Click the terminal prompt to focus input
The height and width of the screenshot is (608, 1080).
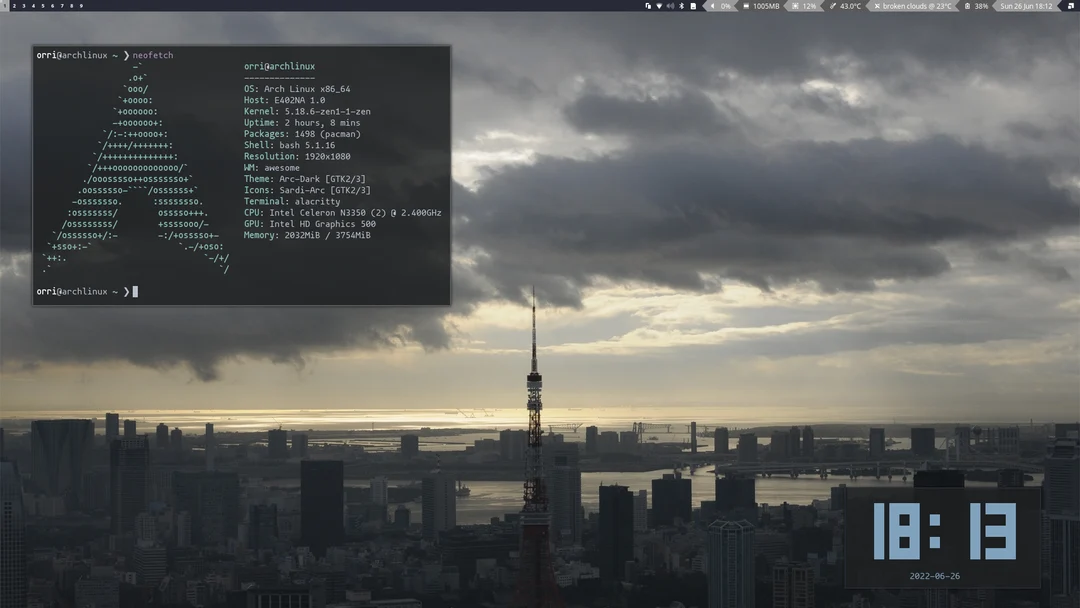pos(135,291)
